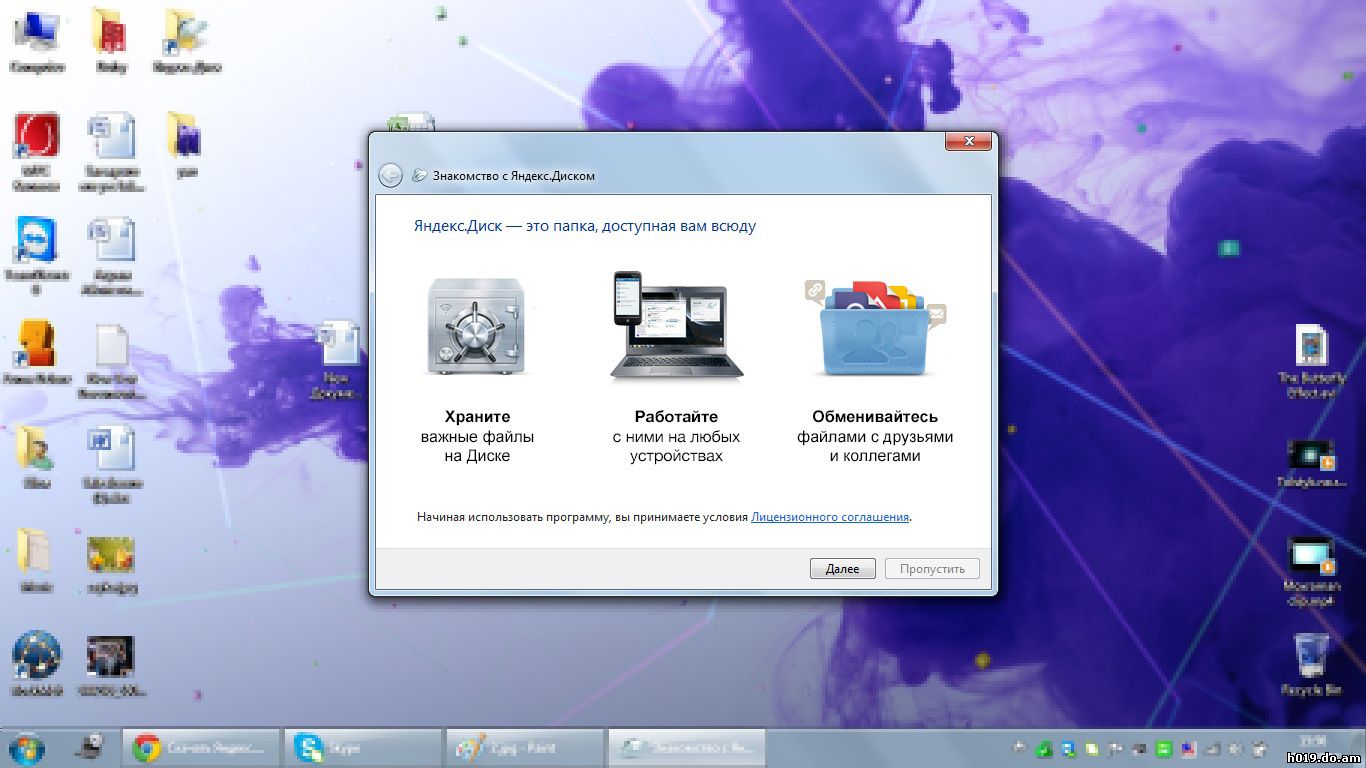Screen dimensions: 1366x768
Task: Select the TeamViewer shortcut on the desktop
Action: [36, 255]
